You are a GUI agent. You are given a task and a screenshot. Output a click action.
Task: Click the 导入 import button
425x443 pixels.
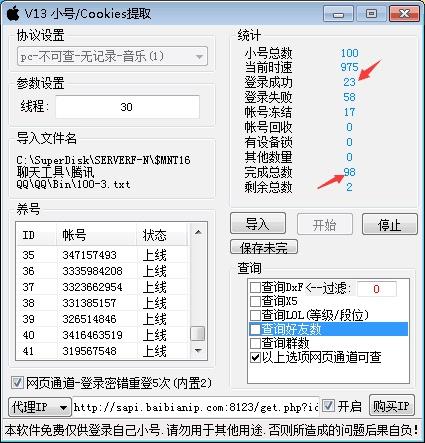[x=258, y=223]
